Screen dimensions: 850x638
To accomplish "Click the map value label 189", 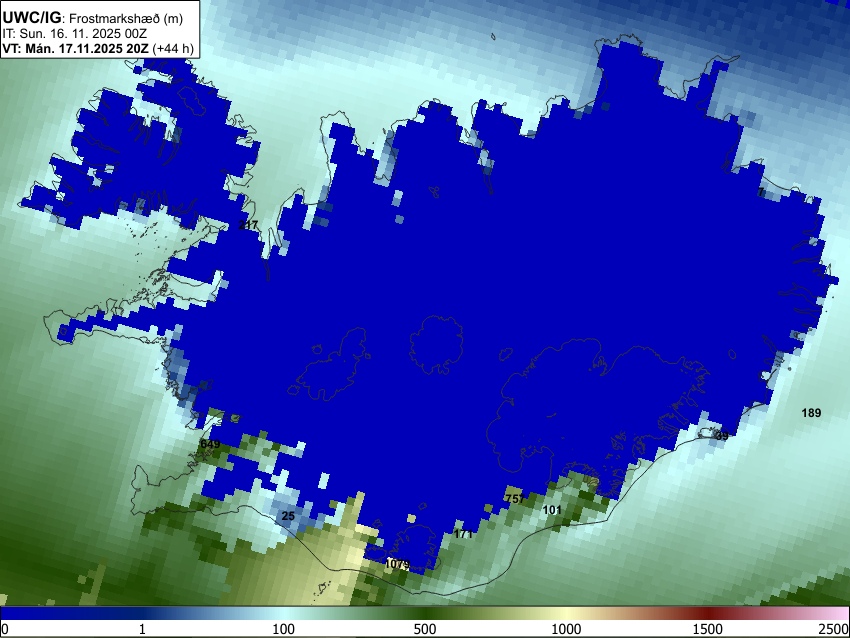I will click(811, 413).
